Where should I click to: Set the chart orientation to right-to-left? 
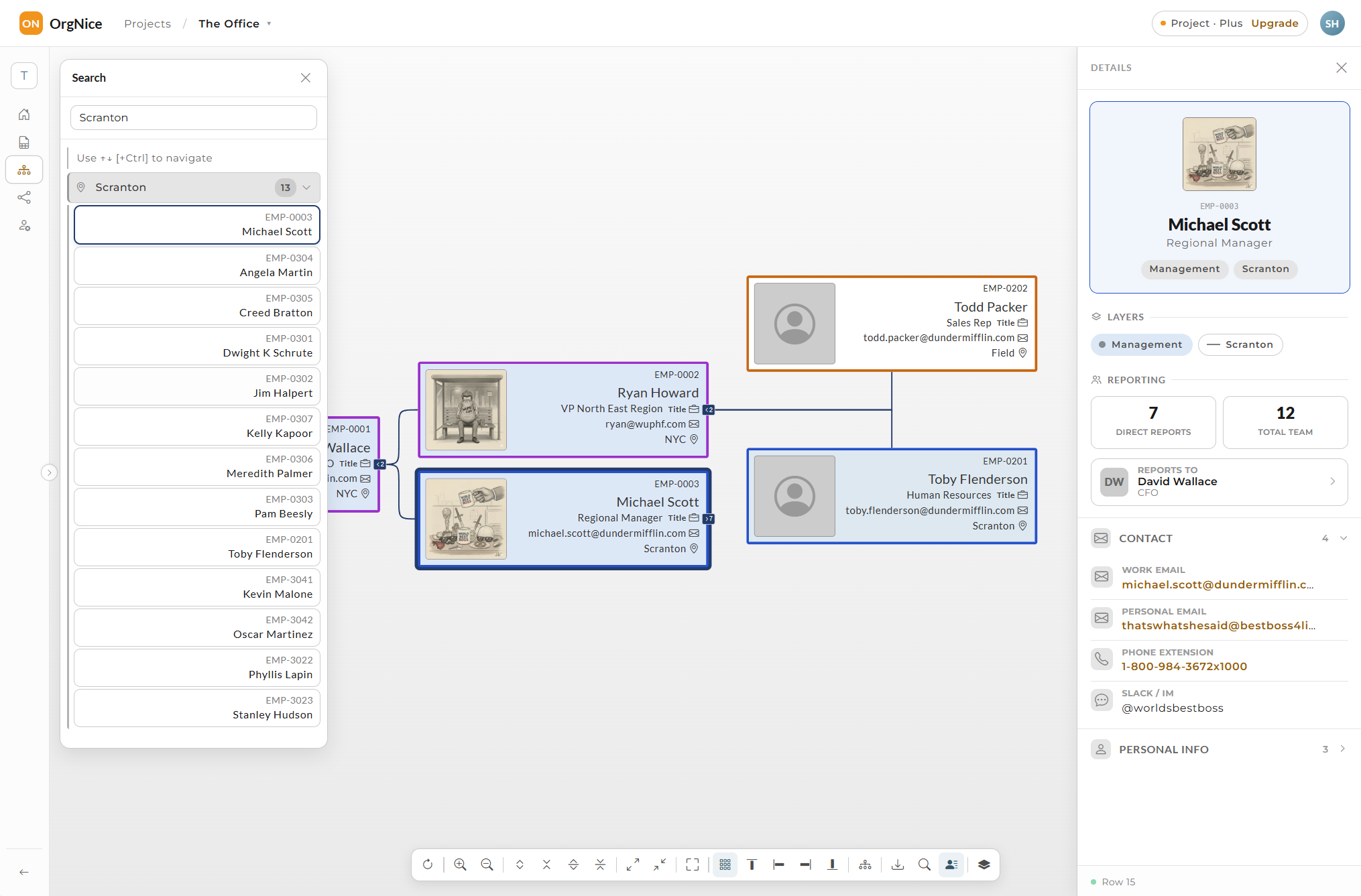(806, 865)
